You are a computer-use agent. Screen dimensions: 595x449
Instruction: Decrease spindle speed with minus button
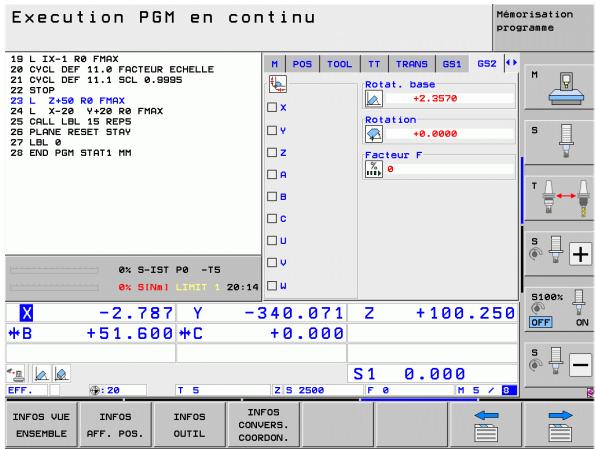point(580,365)
